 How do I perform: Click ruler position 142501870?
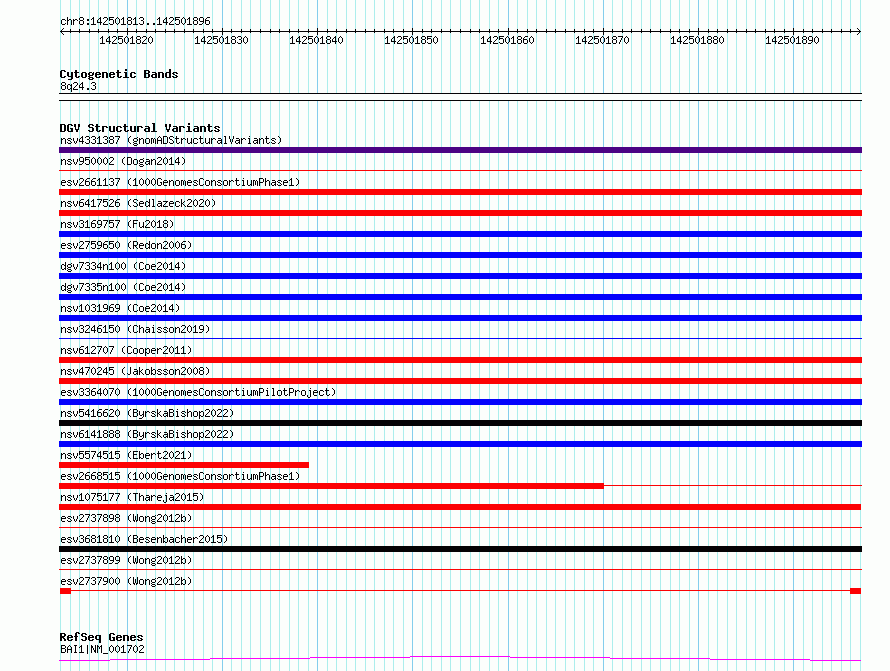(x=602, y=40)
